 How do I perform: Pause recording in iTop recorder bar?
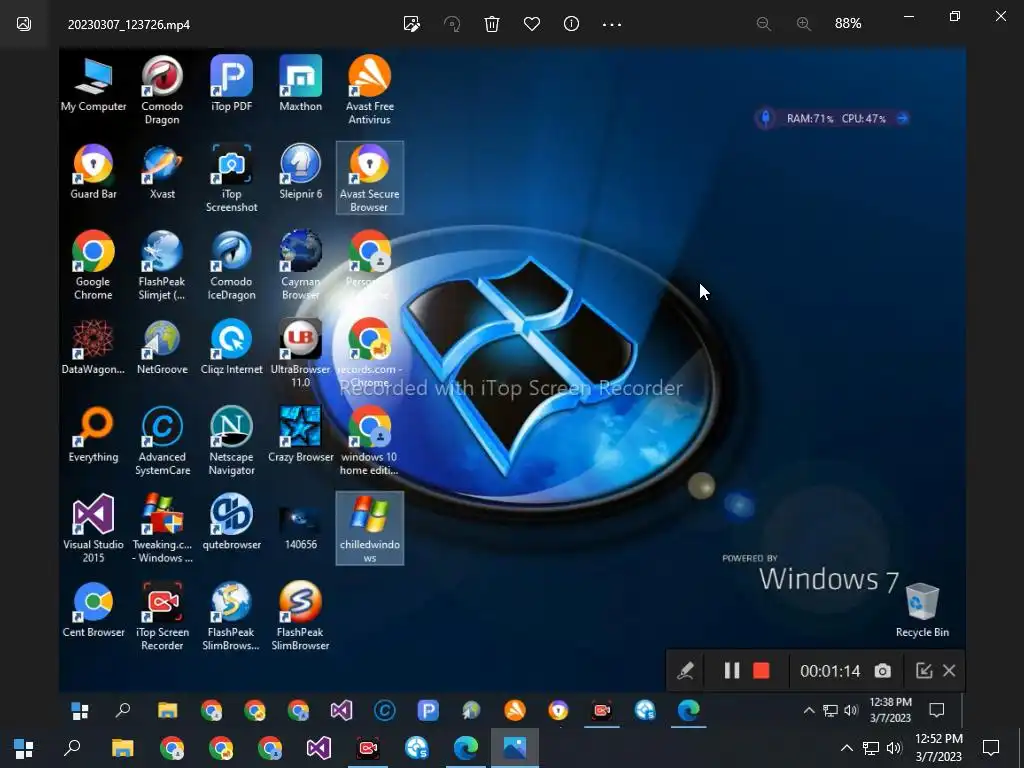731,671
